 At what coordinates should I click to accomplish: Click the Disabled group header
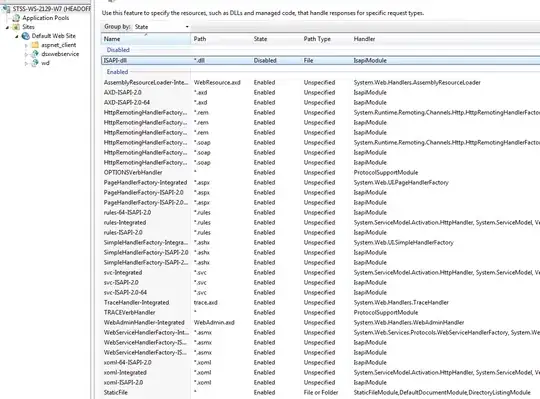(x=118, y=50)
